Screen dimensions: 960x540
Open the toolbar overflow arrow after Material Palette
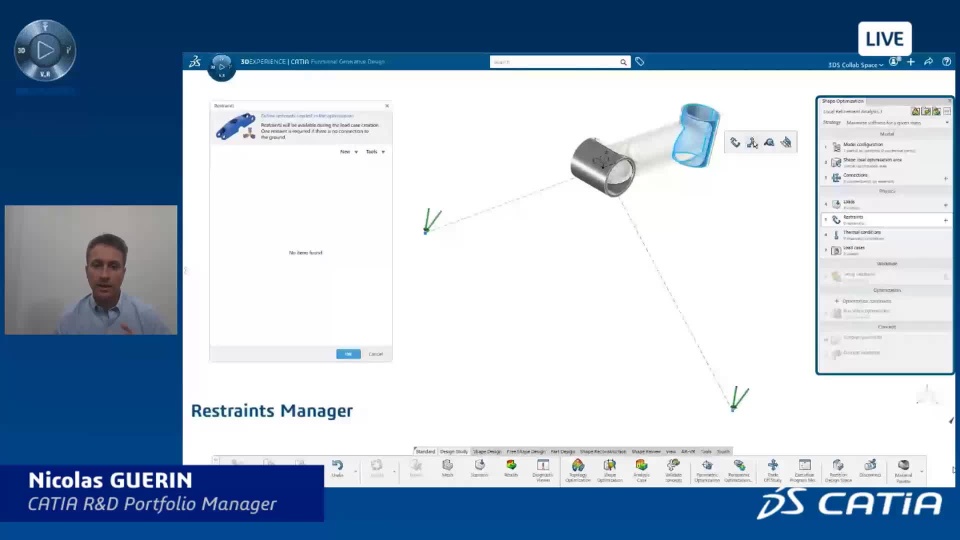(921, 471)
